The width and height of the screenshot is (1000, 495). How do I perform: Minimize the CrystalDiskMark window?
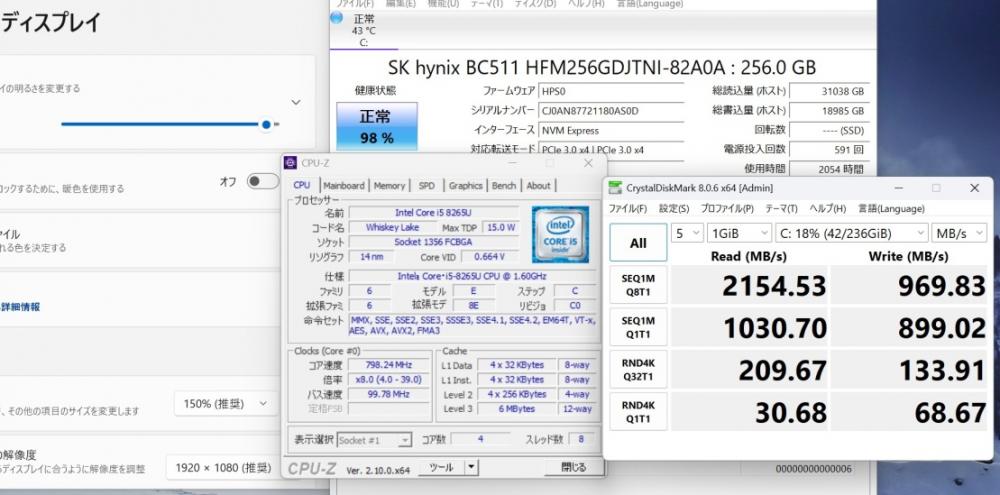coord(898,188)
